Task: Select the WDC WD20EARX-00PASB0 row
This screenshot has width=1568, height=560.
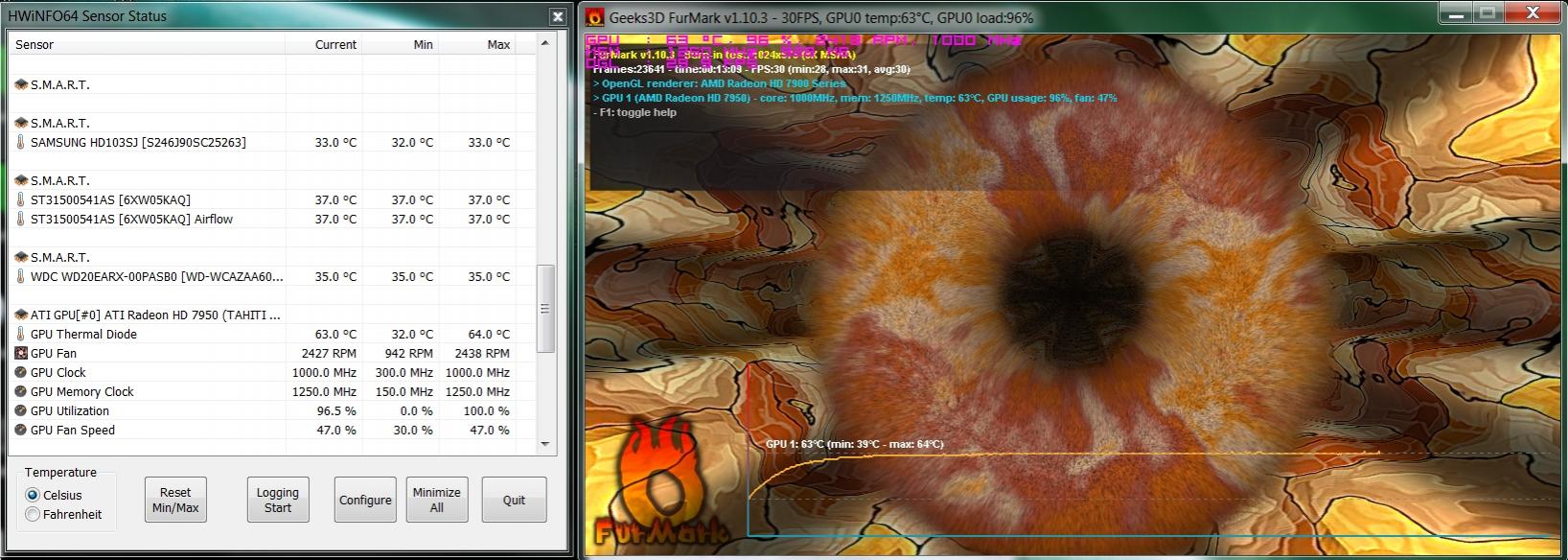Action: click(x=273, y=276)
